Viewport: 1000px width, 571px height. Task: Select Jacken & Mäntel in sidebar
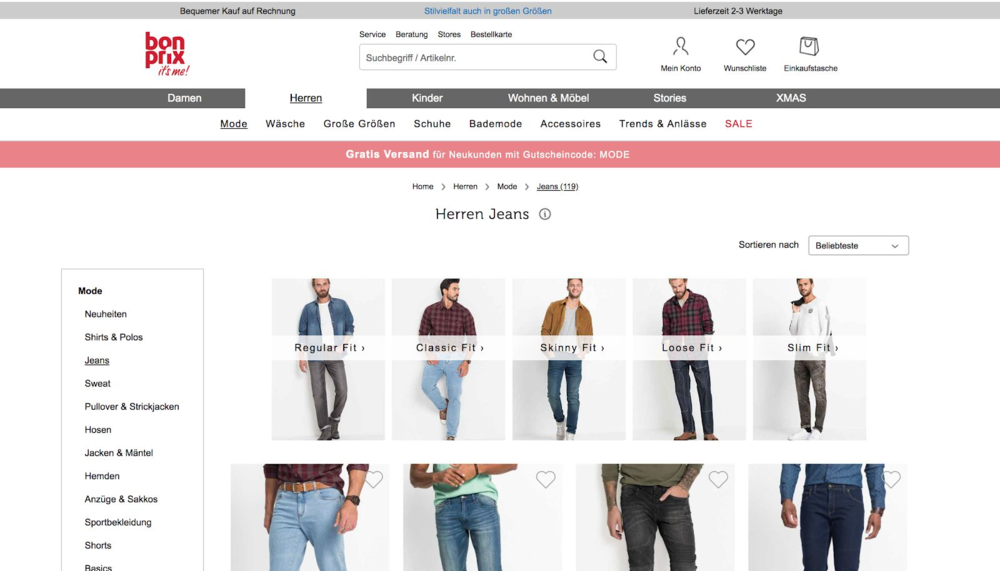pos(119,453)
